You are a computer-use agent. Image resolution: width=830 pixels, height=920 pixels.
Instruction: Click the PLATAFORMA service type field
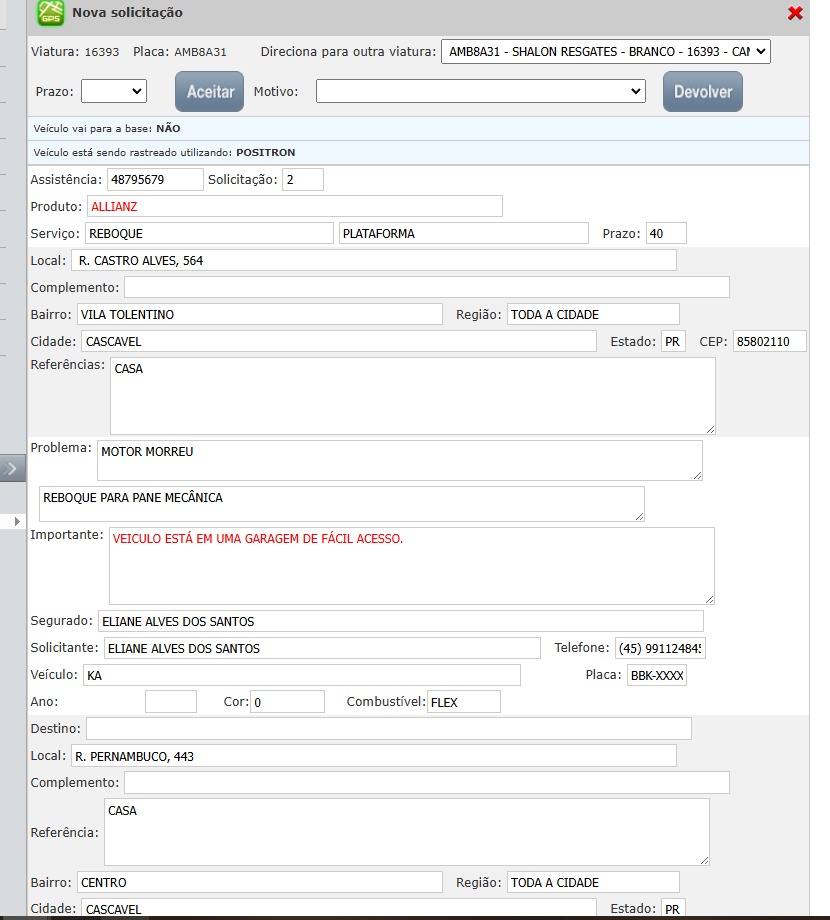click(x=463, y=233)
